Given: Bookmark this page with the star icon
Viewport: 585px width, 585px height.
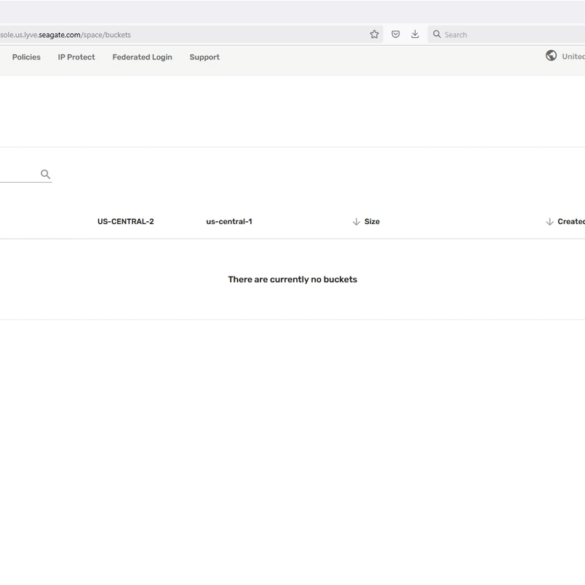Looking at the screenshot, I should coord(374,34).
